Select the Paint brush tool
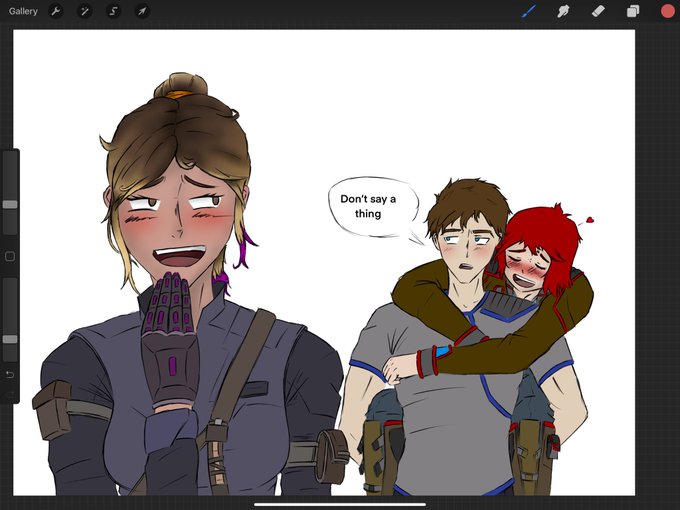 pyautogui.click(x=529, y=11)
